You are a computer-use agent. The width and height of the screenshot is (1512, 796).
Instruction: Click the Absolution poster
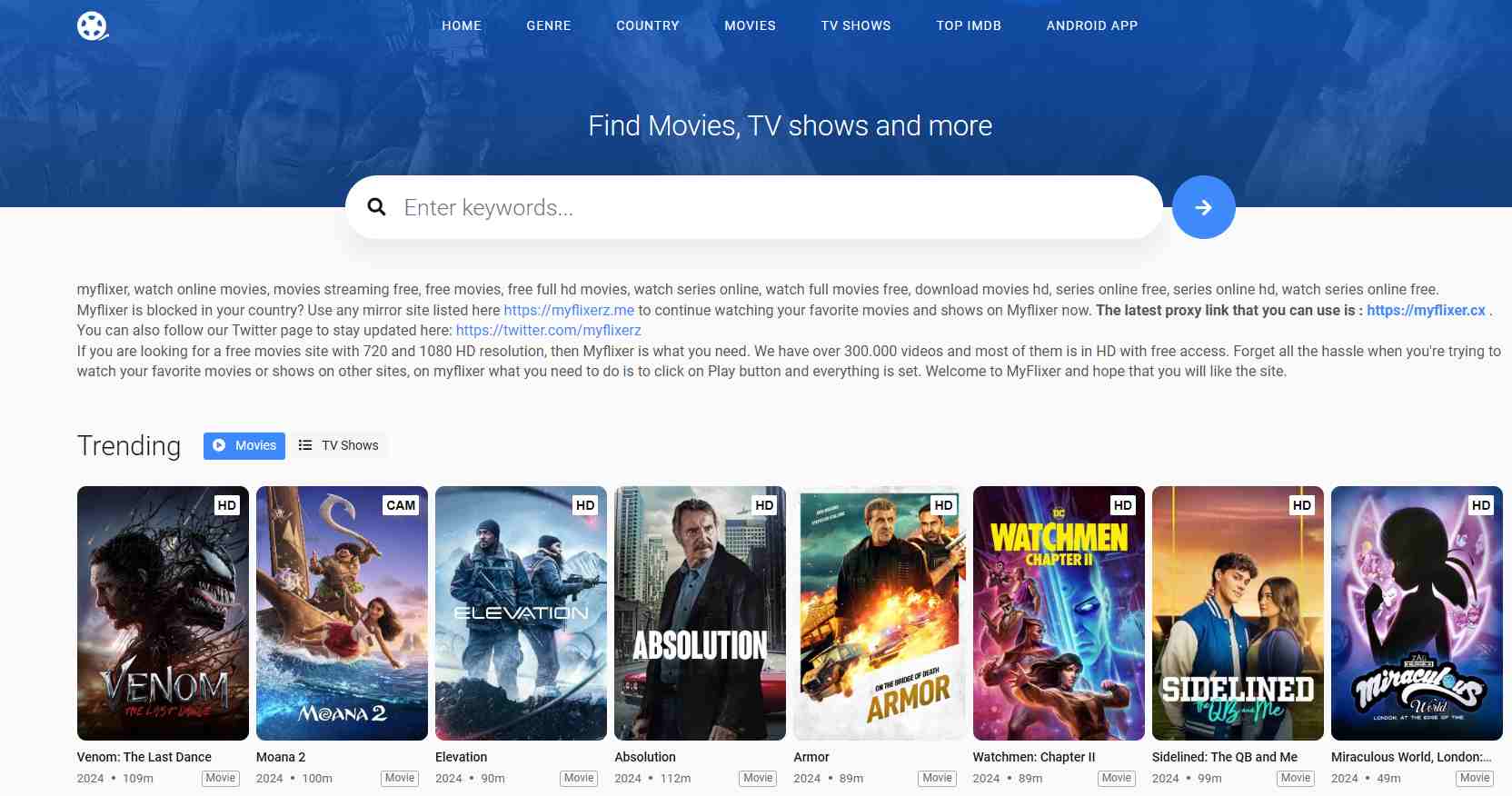click(x=700, y=613)
